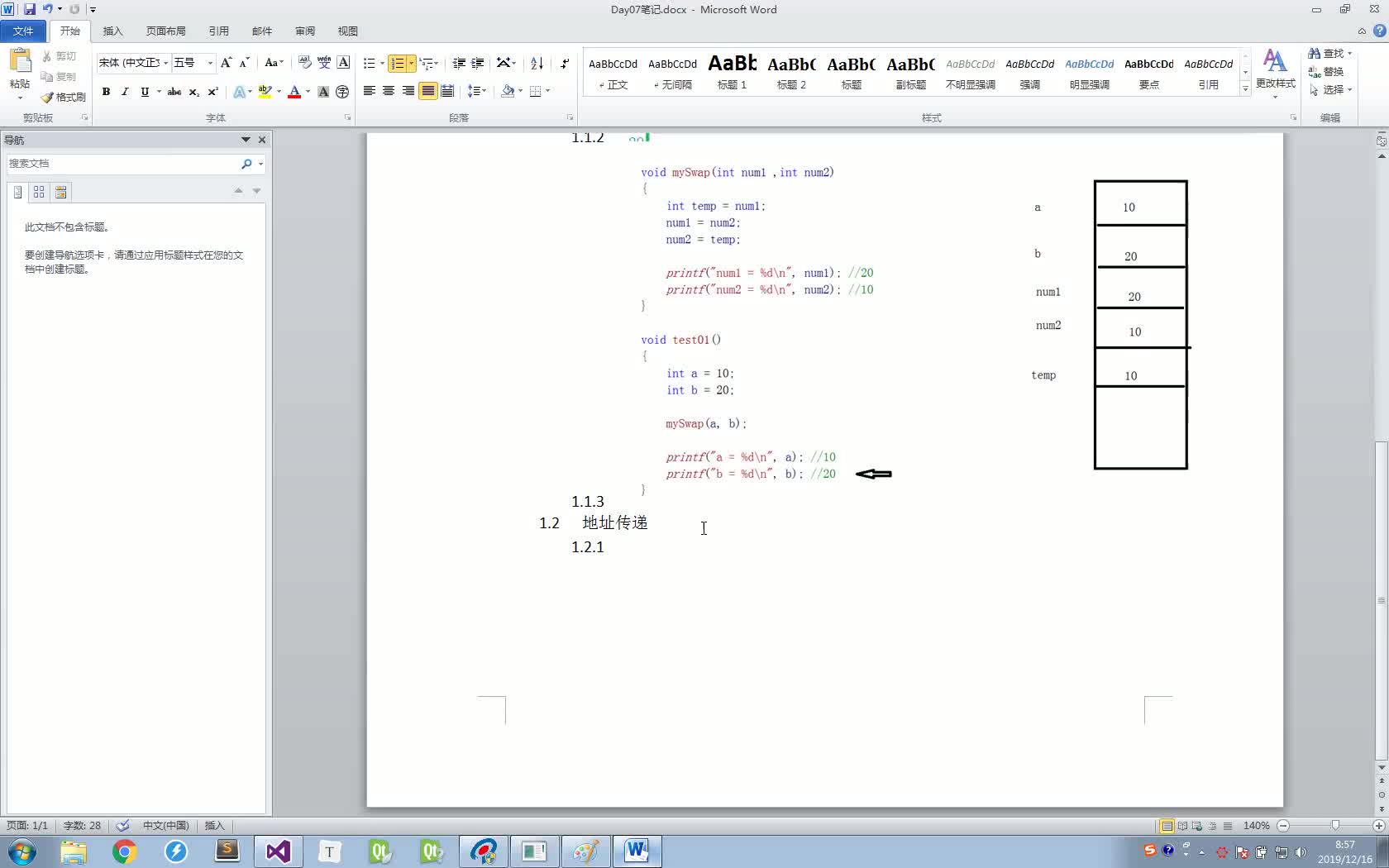
Task: Apply red font color A
Action: (x=294, y=92)
